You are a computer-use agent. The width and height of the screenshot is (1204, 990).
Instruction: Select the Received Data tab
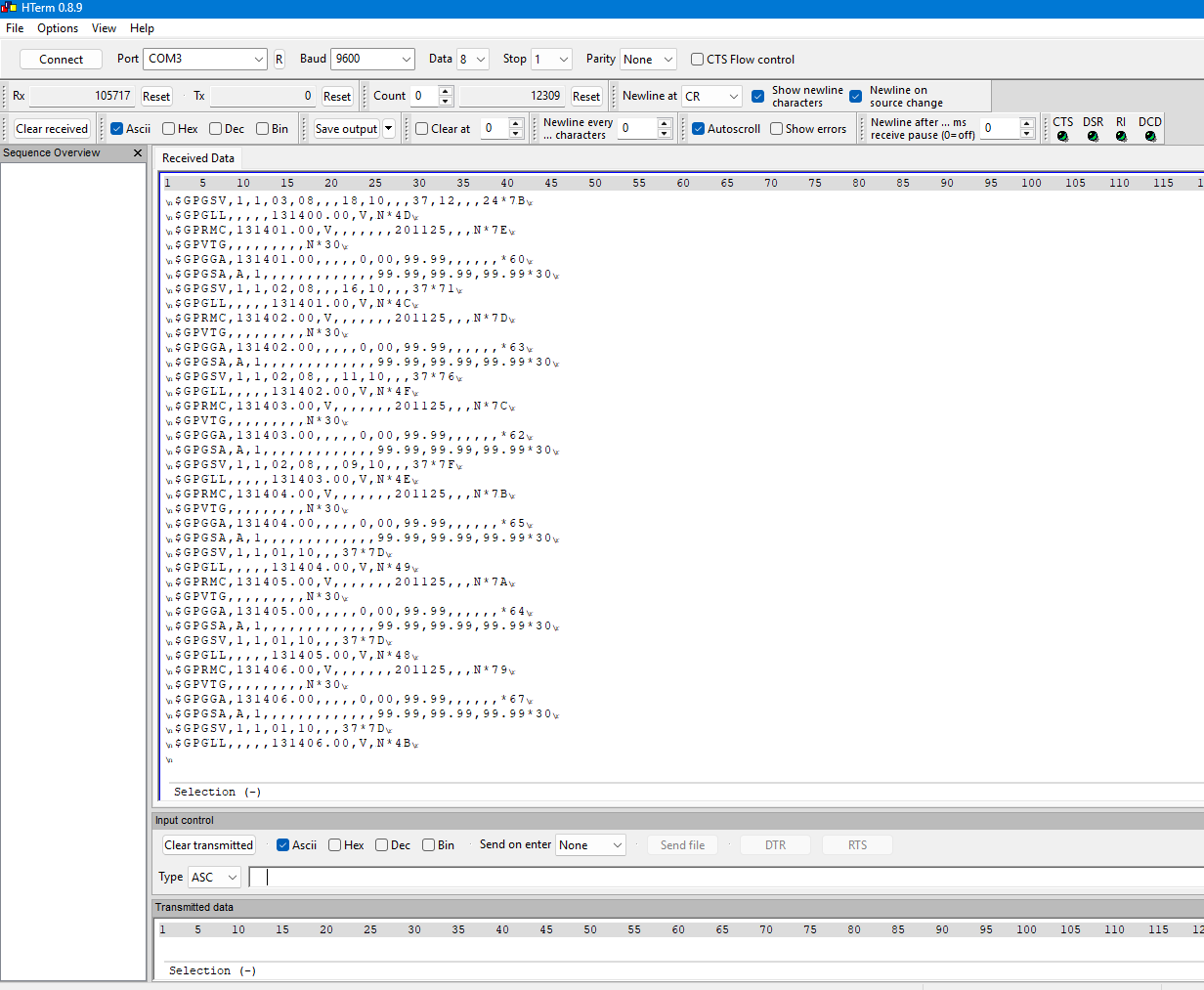coord(198,158)
